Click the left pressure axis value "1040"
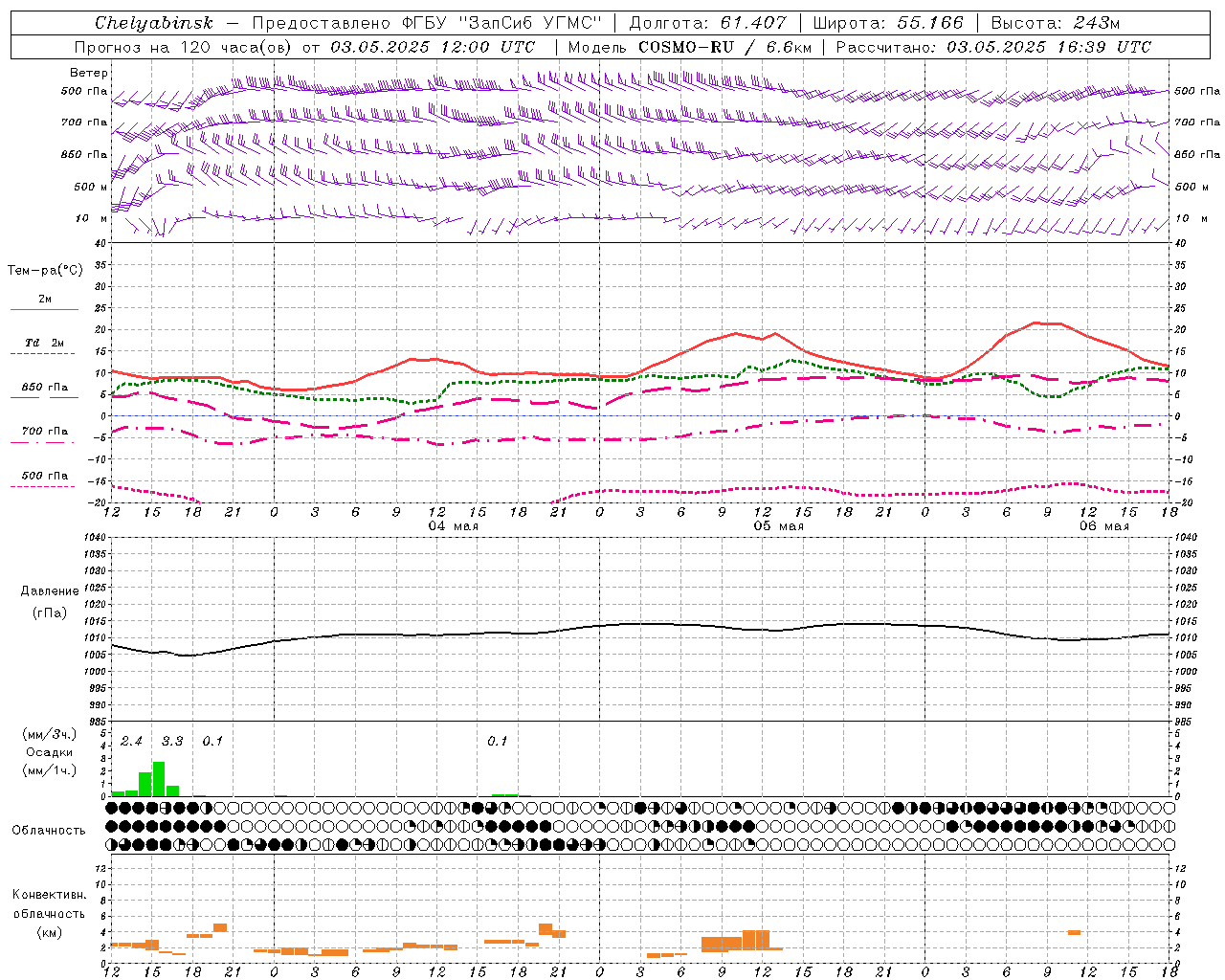 point(94,538)
